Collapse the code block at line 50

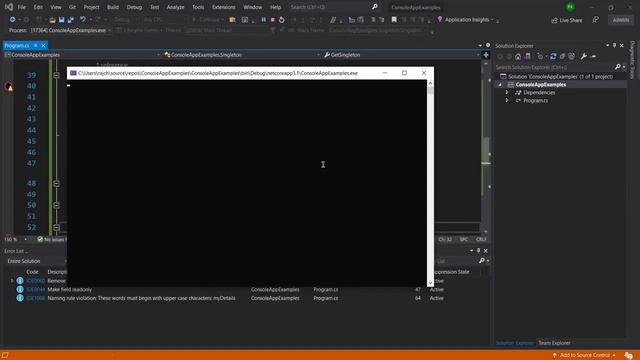(57, 205)
